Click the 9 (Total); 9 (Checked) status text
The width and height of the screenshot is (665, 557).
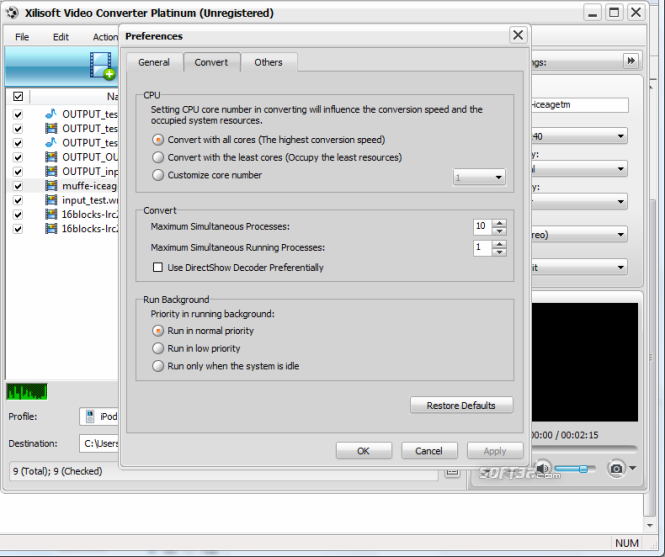click(58, 471)
